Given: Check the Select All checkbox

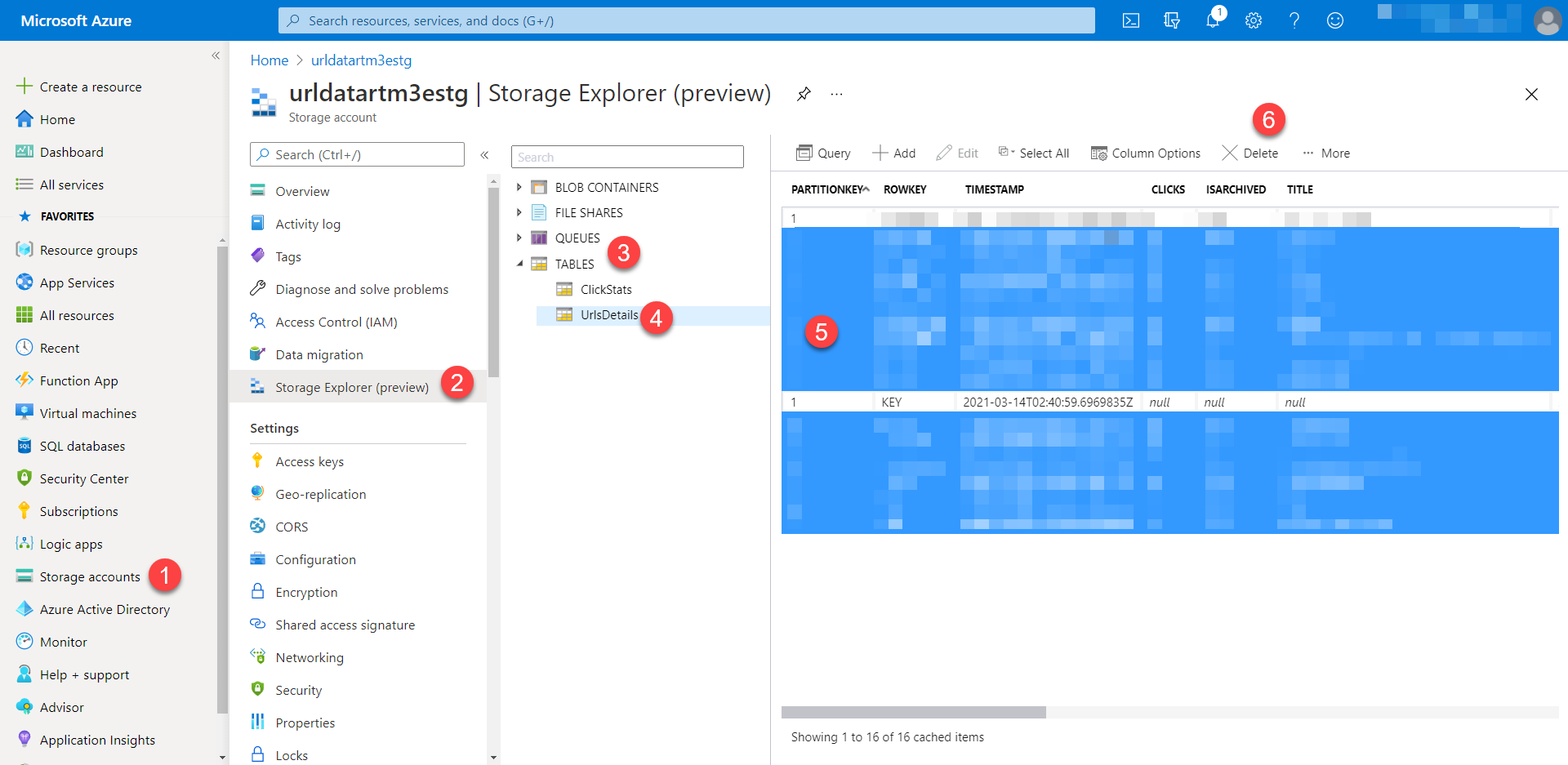Looking at the screenshot, I should click(1003, 152).
